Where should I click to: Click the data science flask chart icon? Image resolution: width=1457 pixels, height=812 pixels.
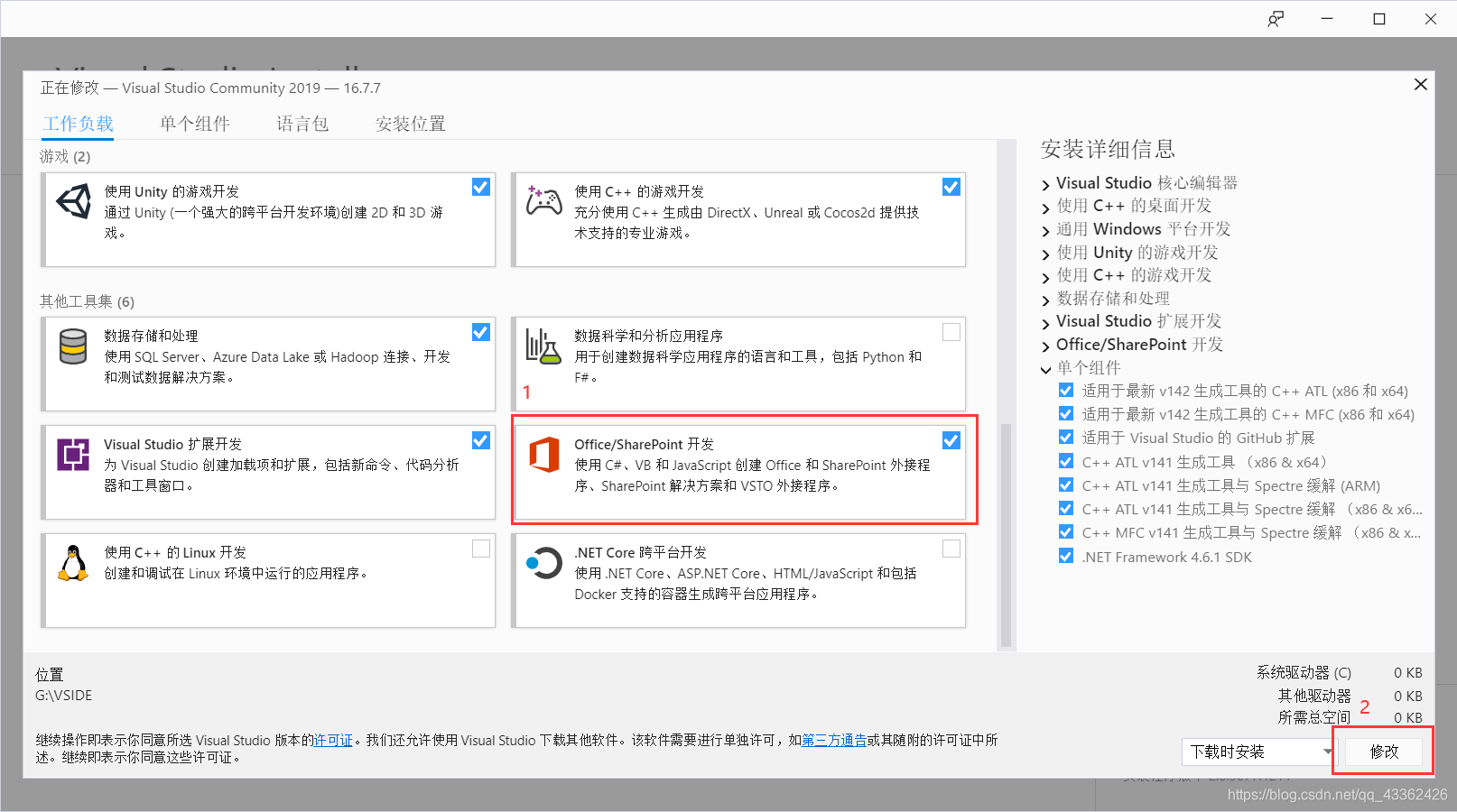coord(543,346)
